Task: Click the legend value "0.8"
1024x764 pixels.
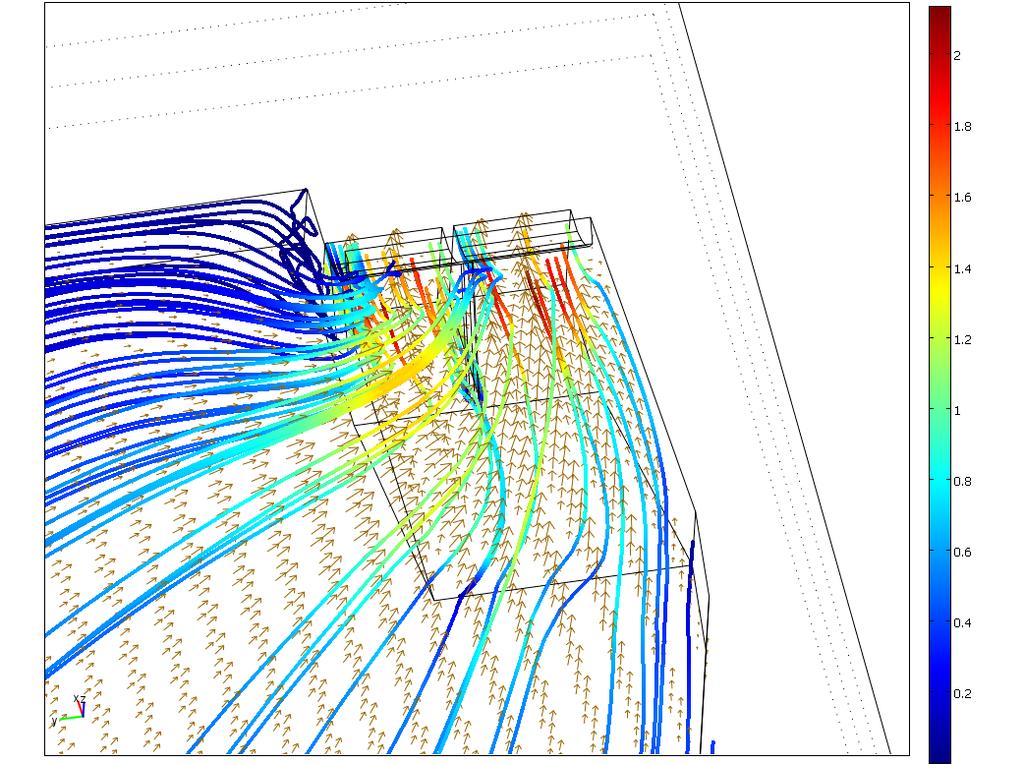Action: point(963,481)
